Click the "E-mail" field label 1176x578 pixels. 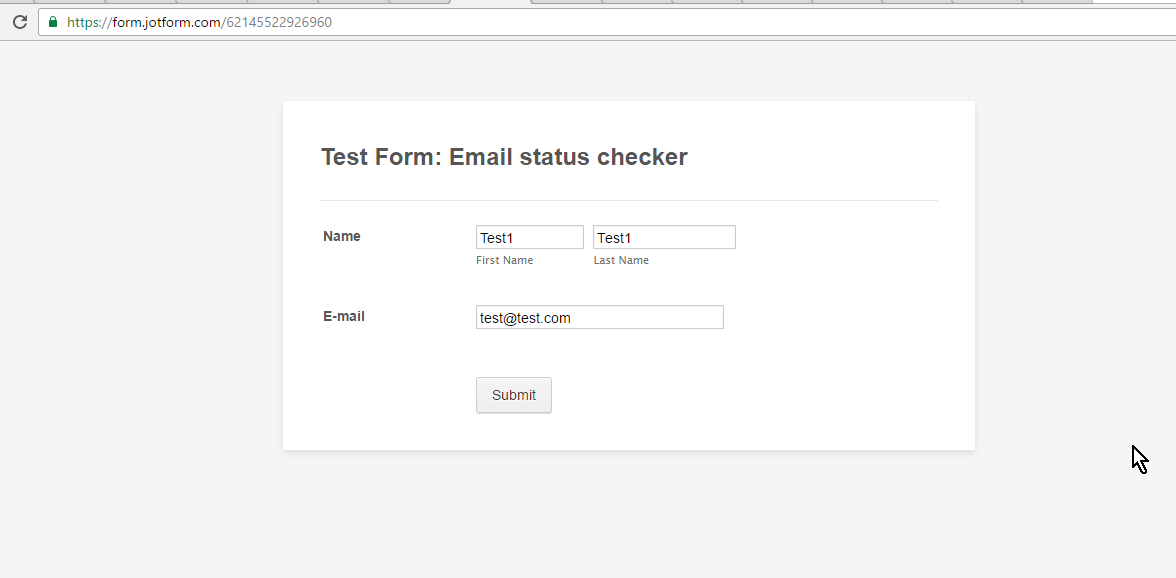(x=344, y=317)
